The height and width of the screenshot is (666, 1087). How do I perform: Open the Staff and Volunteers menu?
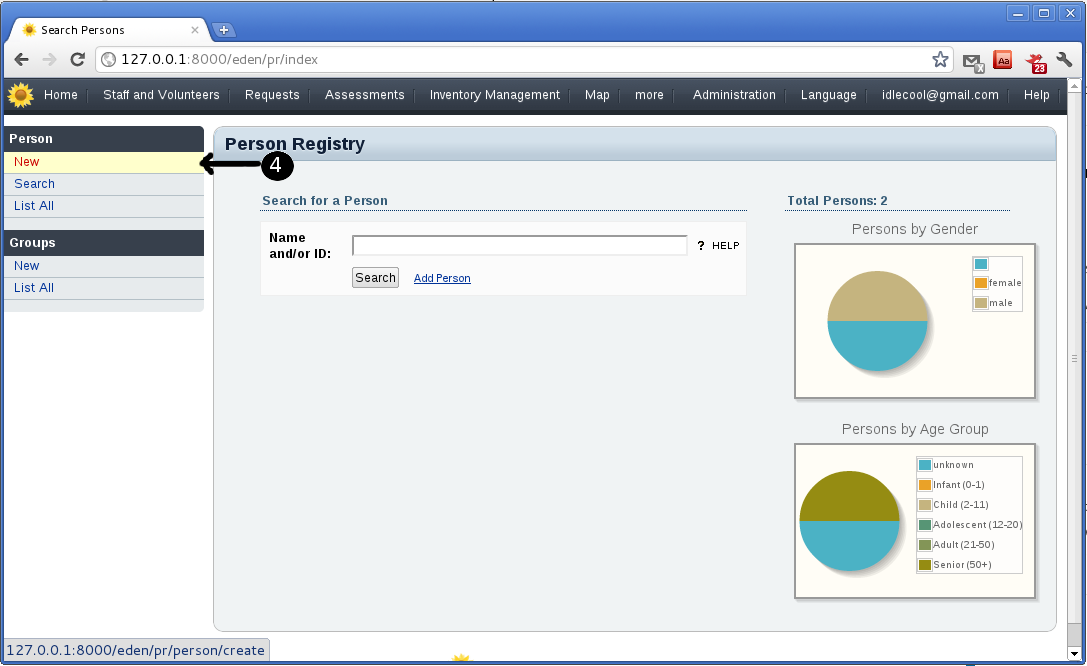click(161, 95)
